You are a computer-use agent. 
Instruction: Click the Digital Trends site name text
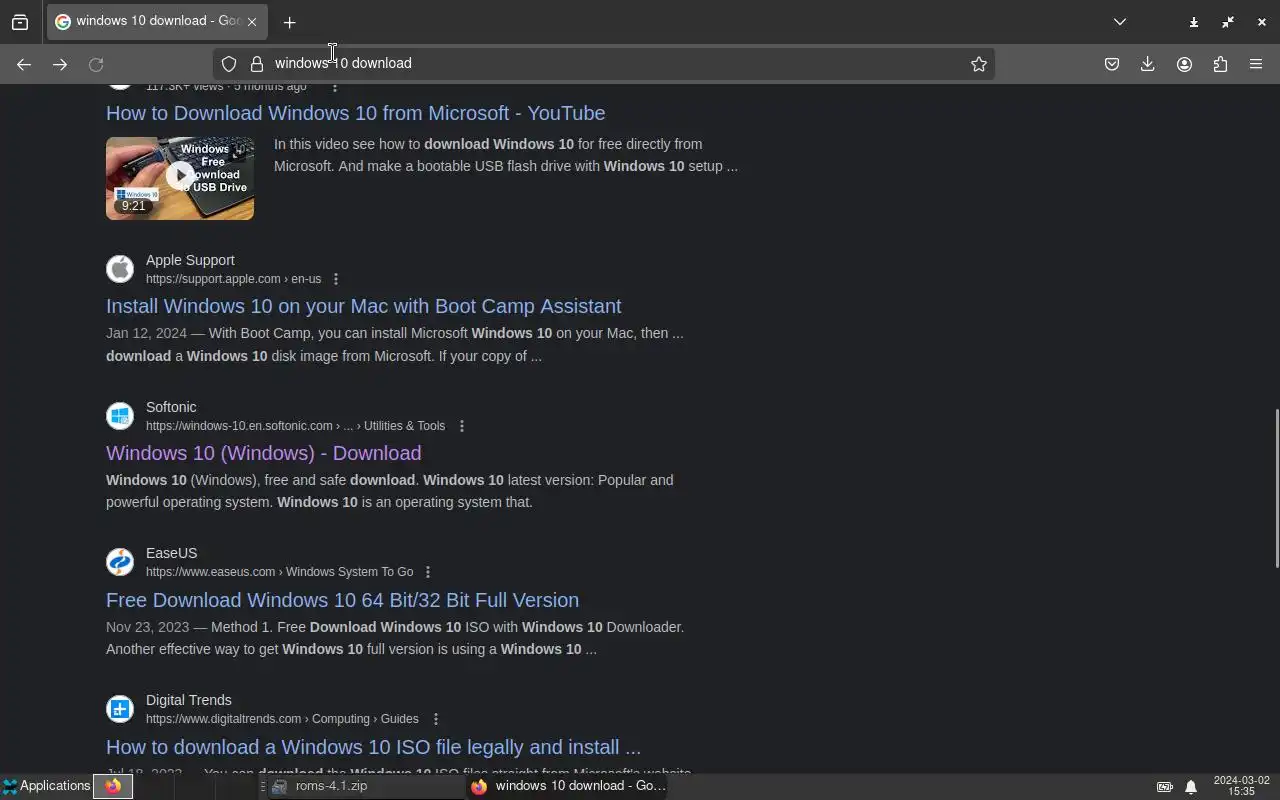[x=189, y=700]
